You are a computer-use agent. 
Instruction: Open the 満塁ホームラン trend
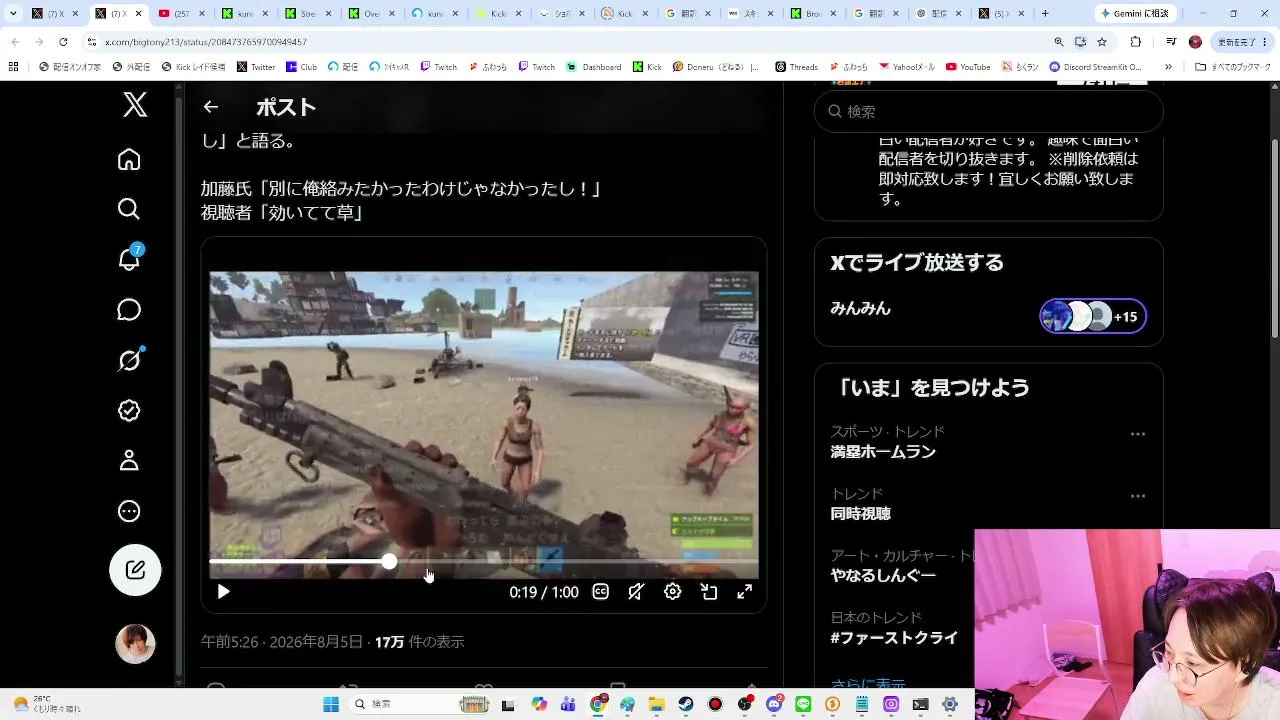(883, 452)
